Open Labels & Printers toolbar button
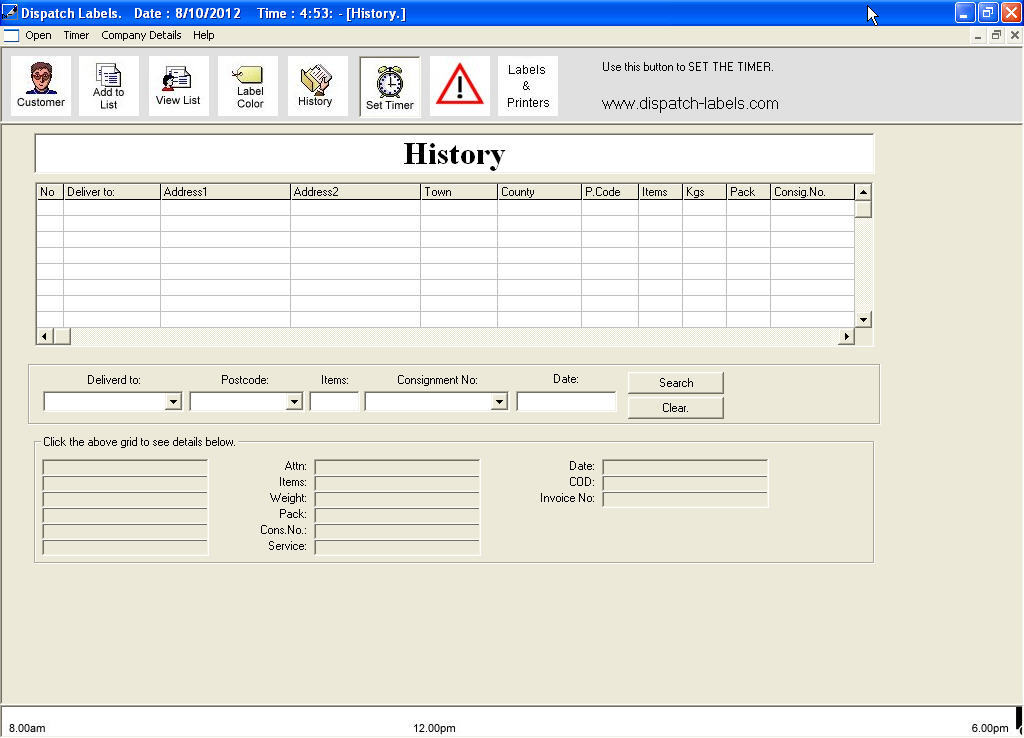 tap(528, 86)
